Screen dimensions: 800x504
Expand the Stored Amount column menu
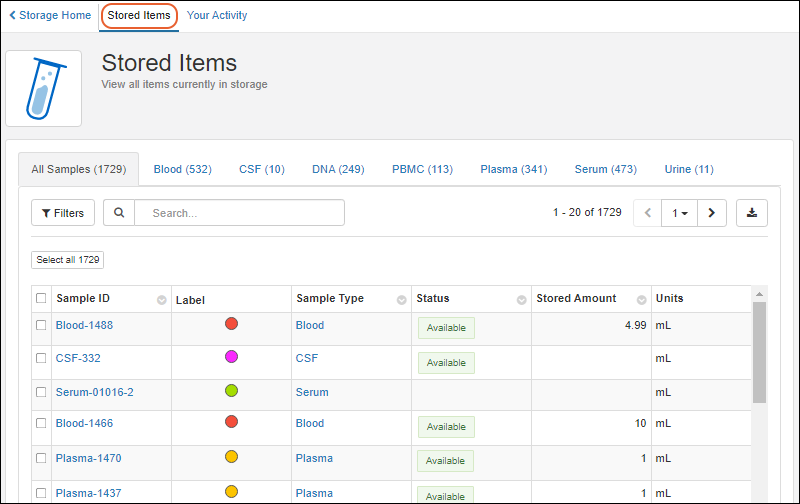641,299
